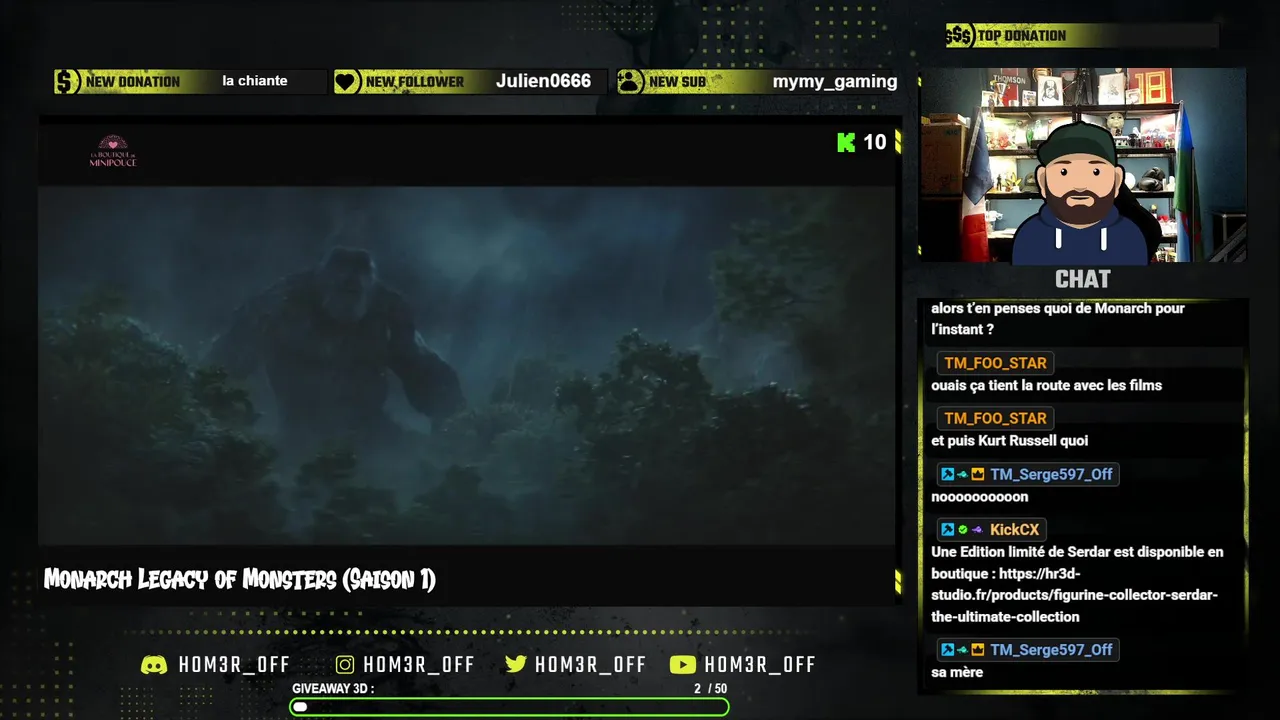Click blue moderator badge above 'sa mère'

[x=947, y=650]
